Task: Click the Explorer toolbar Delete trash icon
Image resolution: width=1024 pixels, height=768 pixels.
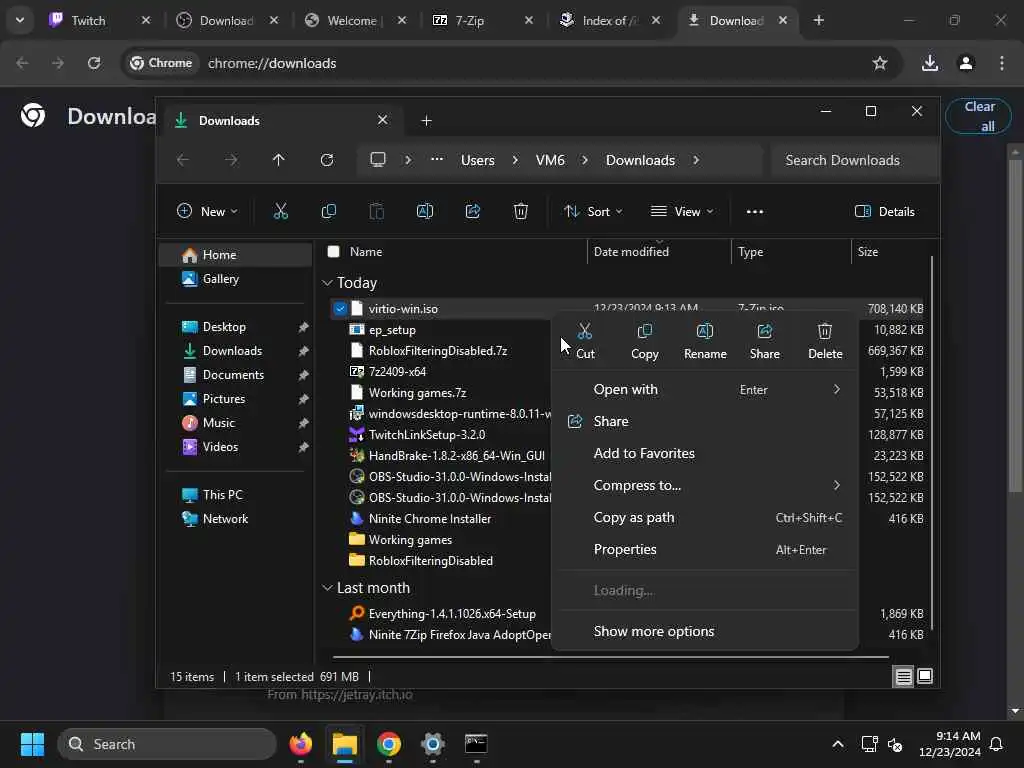Action: click(x=520, y=211)
